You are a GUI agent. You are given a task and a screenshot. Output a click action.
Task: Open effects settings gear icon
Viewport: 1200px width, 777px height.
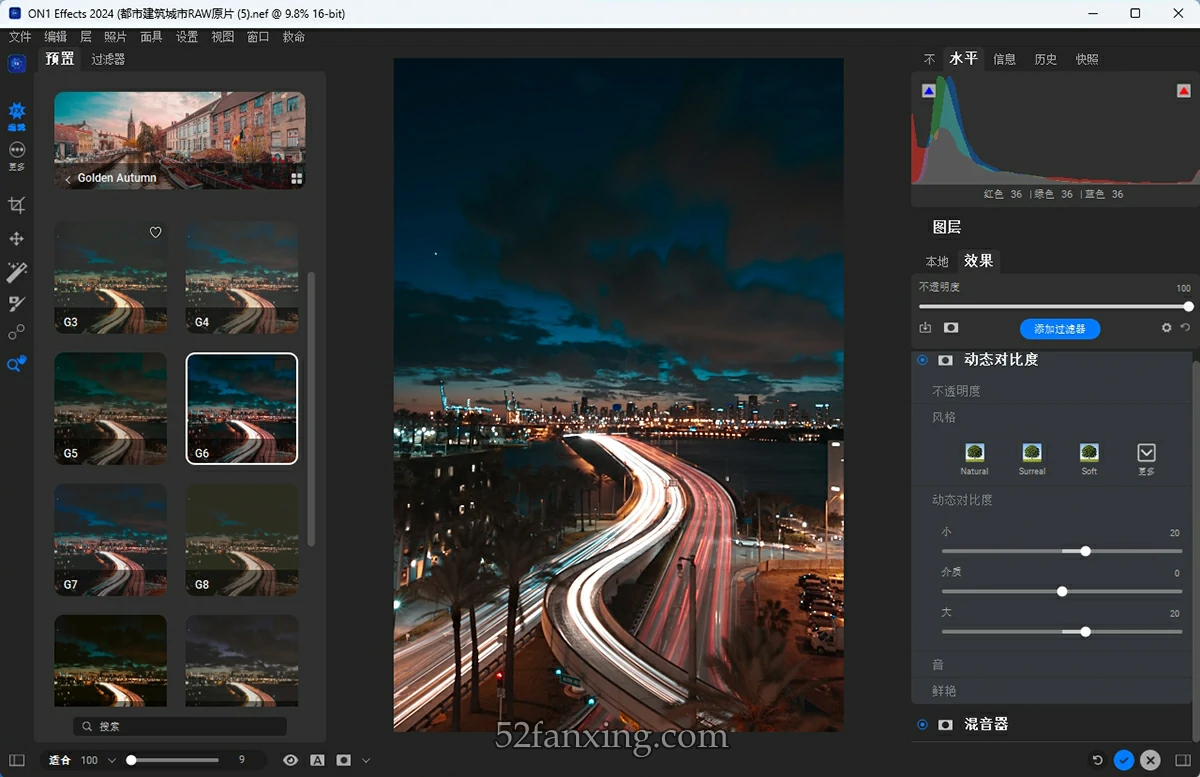[x=1166, y=328]
